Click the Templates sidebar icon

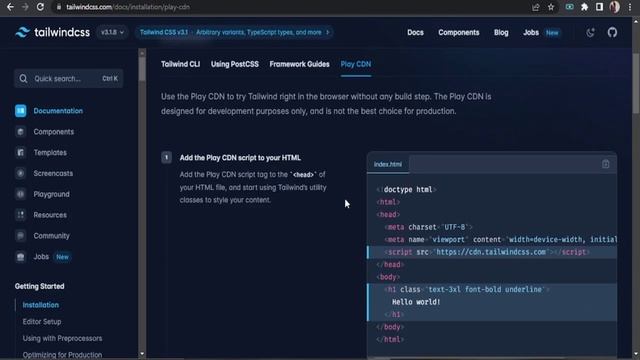[x=20, y=152]
